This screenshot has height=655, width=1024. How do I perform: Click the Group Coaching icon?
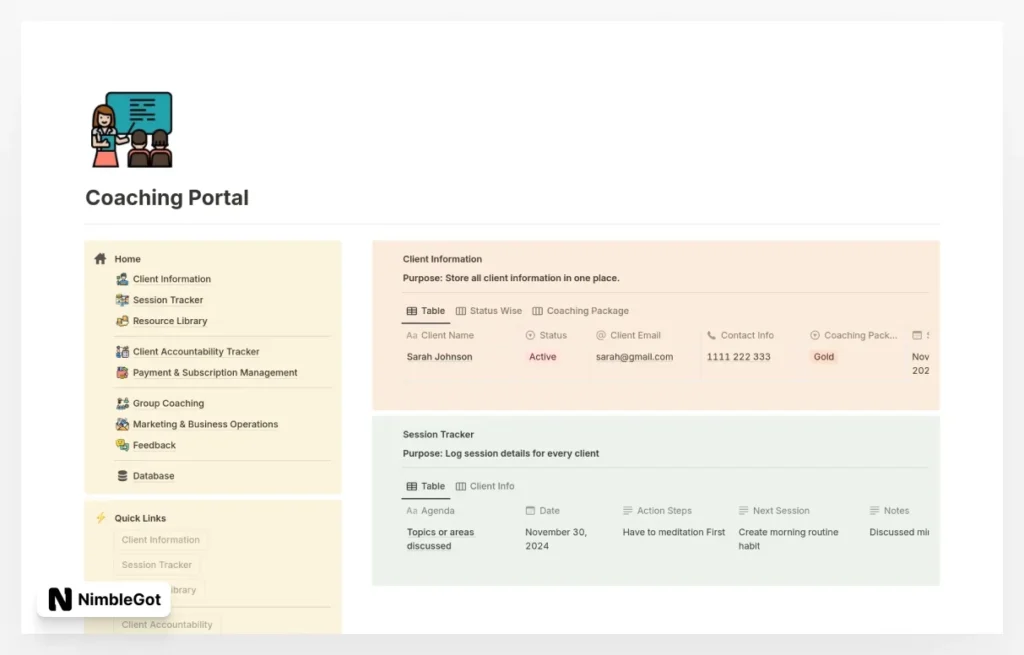pos(122,404)
